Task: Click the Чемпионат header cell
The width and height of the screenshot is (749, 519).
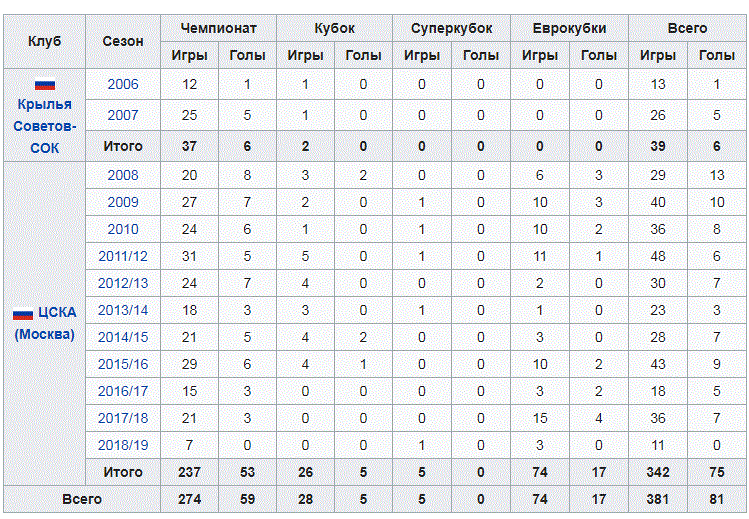Action: pos(218,28)
